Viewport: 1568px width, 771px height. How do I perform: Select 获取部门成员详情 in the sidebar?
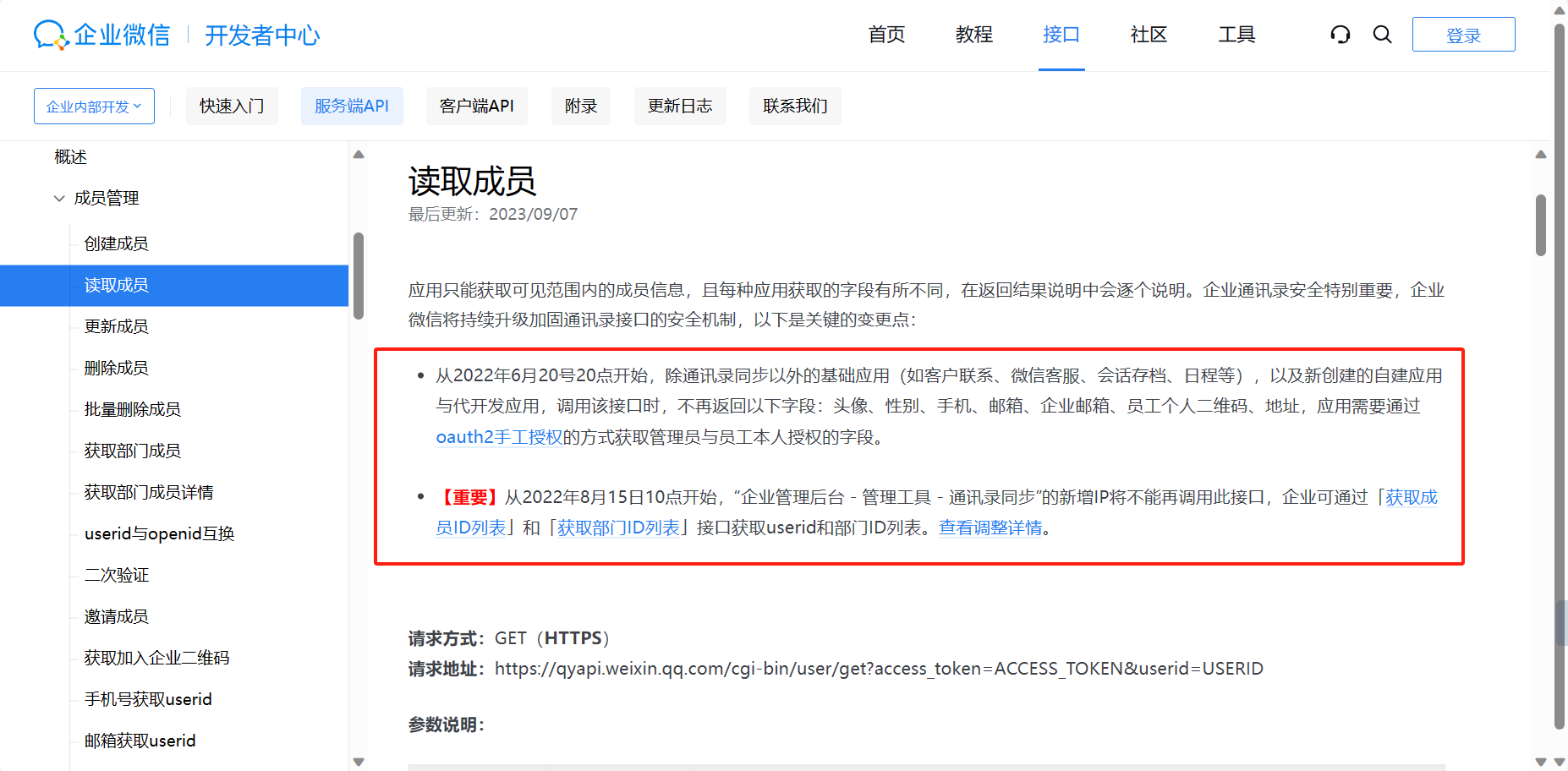[149, 493]
